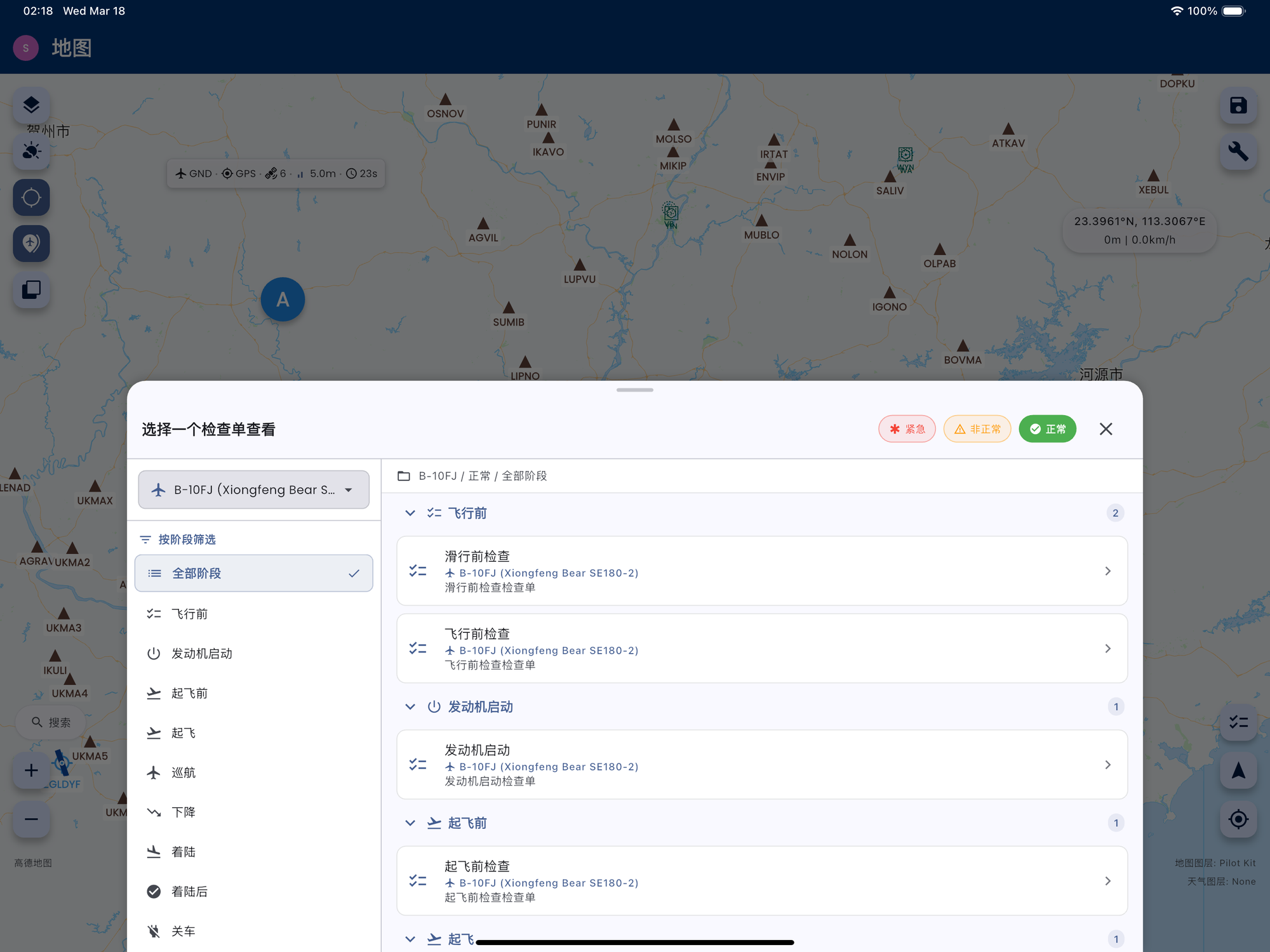Viewport: 1270px width, 952px height.
Task: Open the map layers icon
Action: (x=31, y=105)
